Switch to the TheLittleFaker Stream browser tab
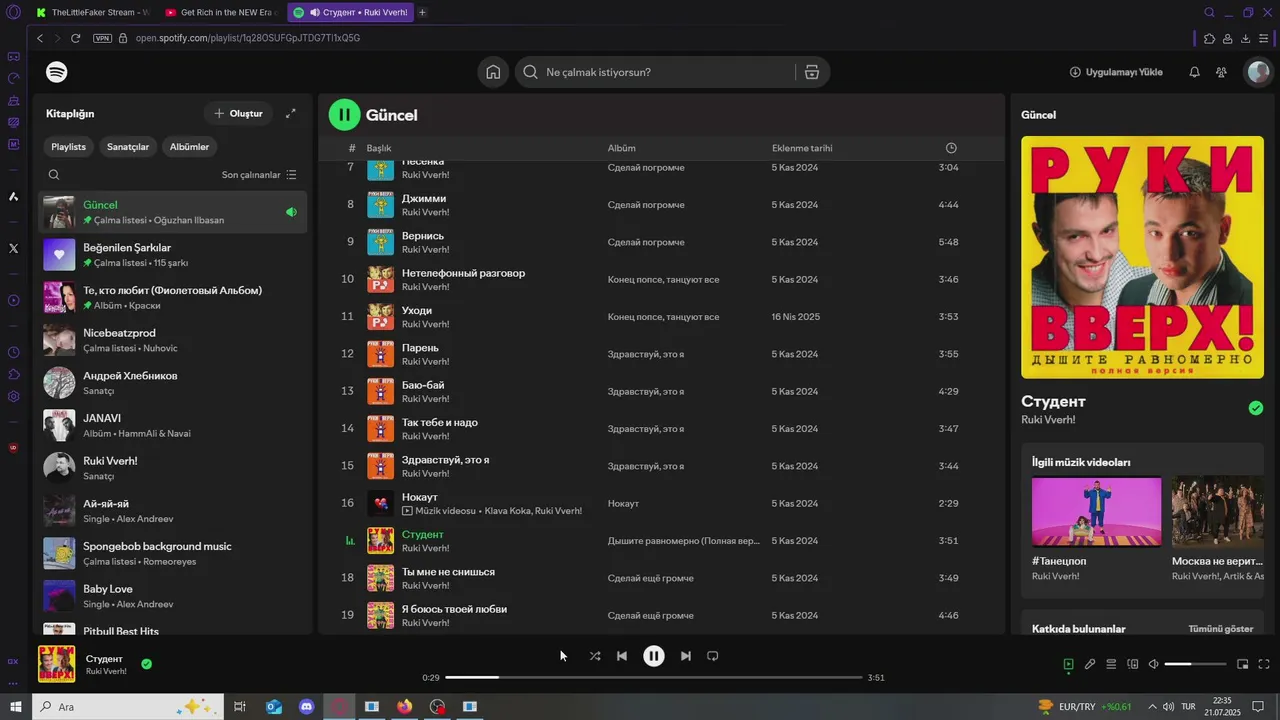The height and width of the screenshot is (720, 1280). (92, 12)
